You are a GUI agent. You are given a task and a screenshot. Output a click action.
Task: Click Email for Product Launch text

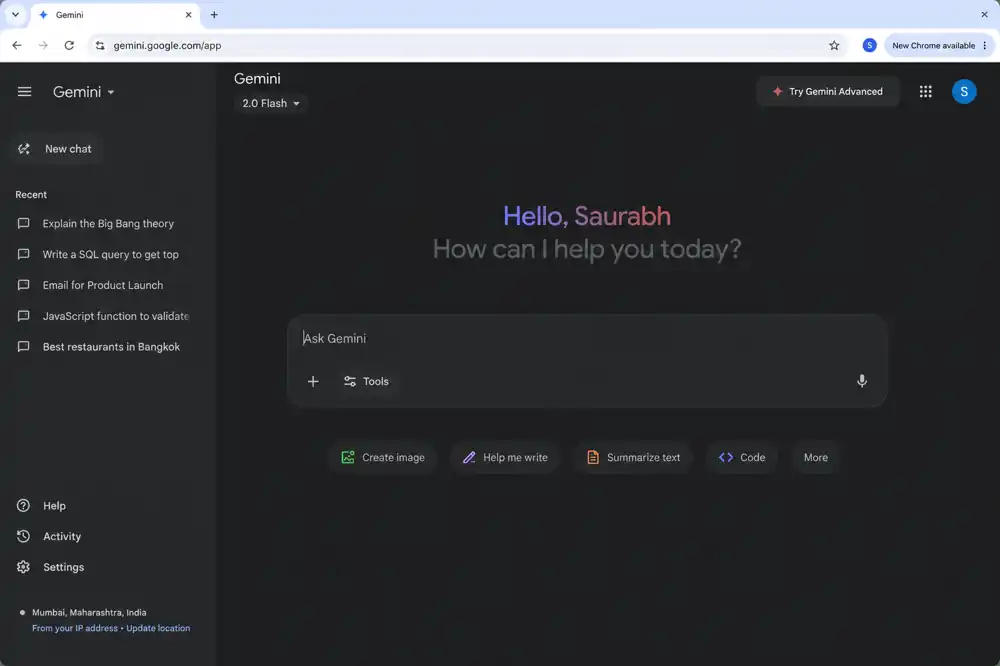[x=103, y=285]
